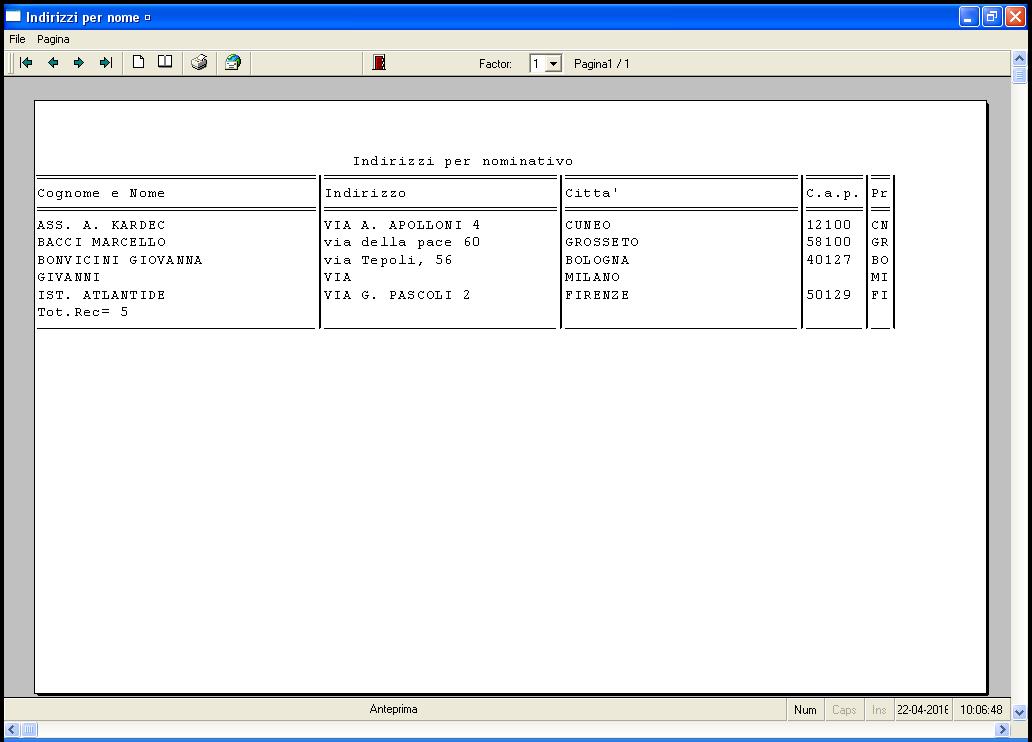The image size is (1032, 742).
Task: Click province code 'CN'
Action: [x=880, y=225]
